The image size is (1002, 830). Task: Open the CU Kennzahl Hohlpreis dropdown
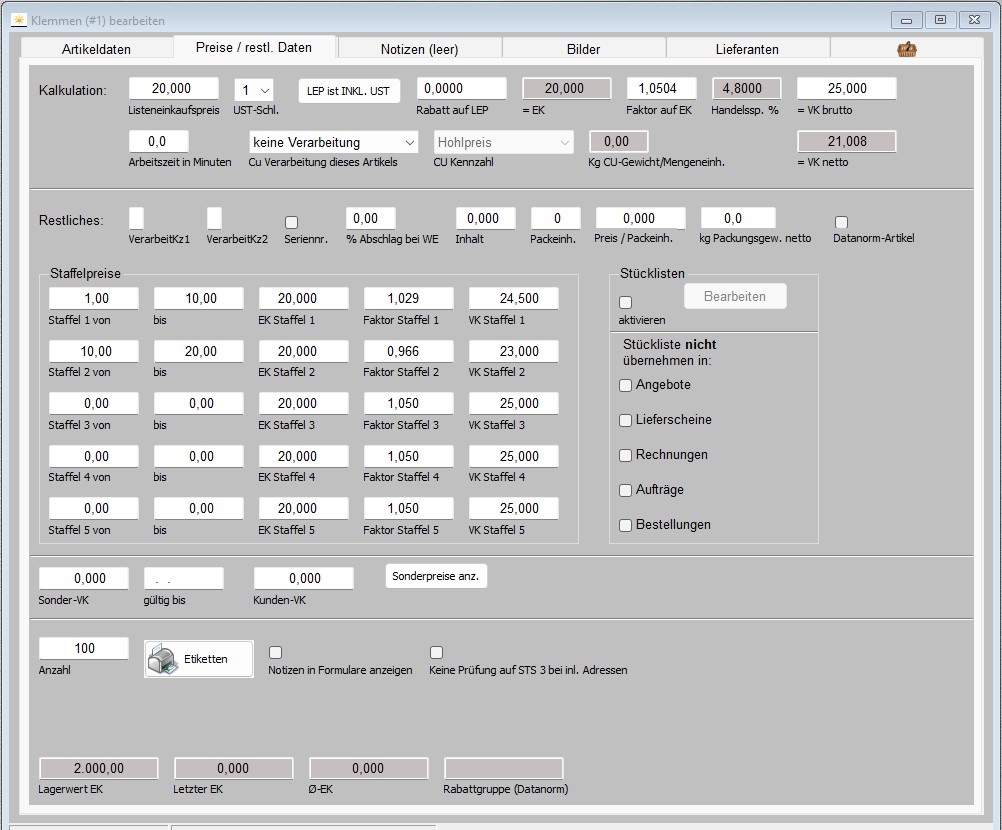tap(504, 142)
